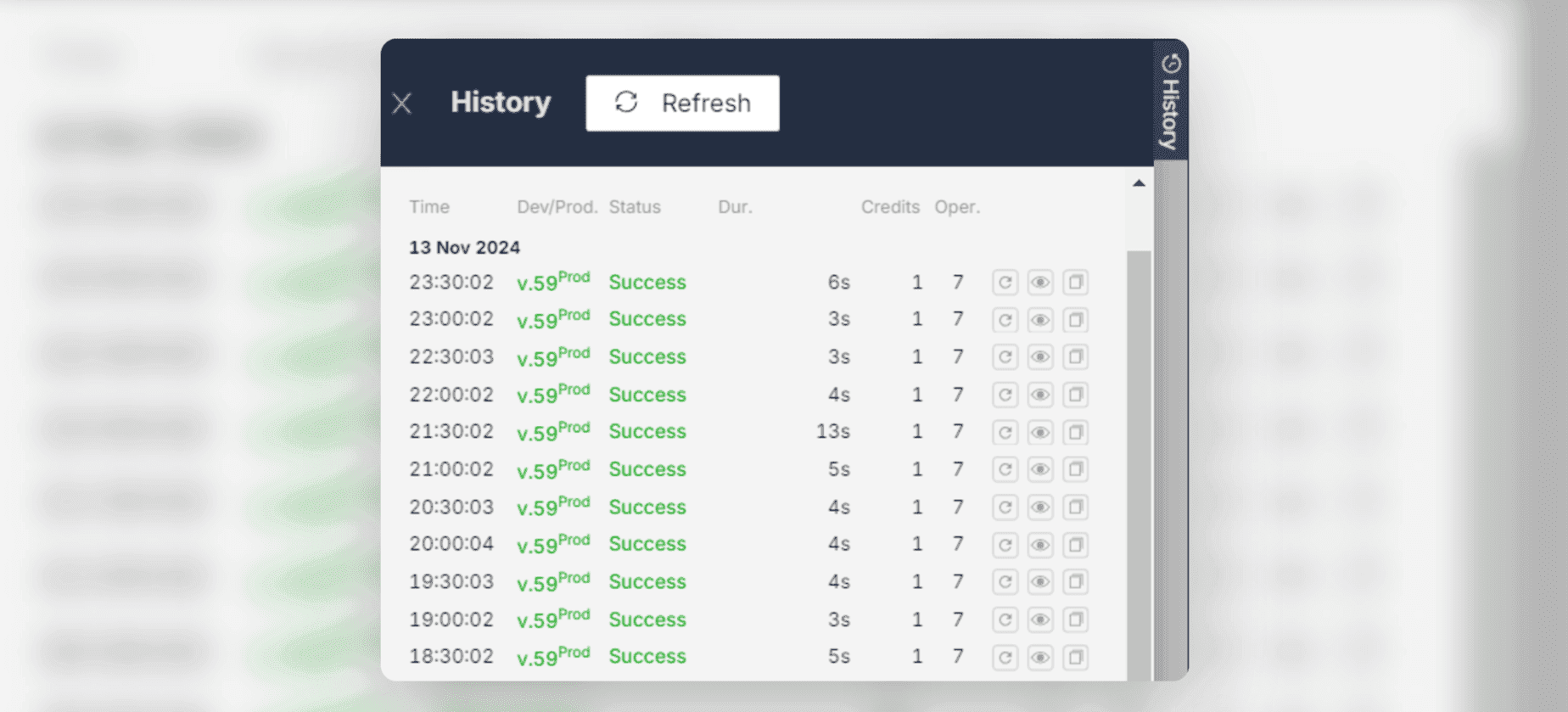Copy the 23:30:02 run entry
Viewport: 1568px width, 712px height.
pos(1075,283)
